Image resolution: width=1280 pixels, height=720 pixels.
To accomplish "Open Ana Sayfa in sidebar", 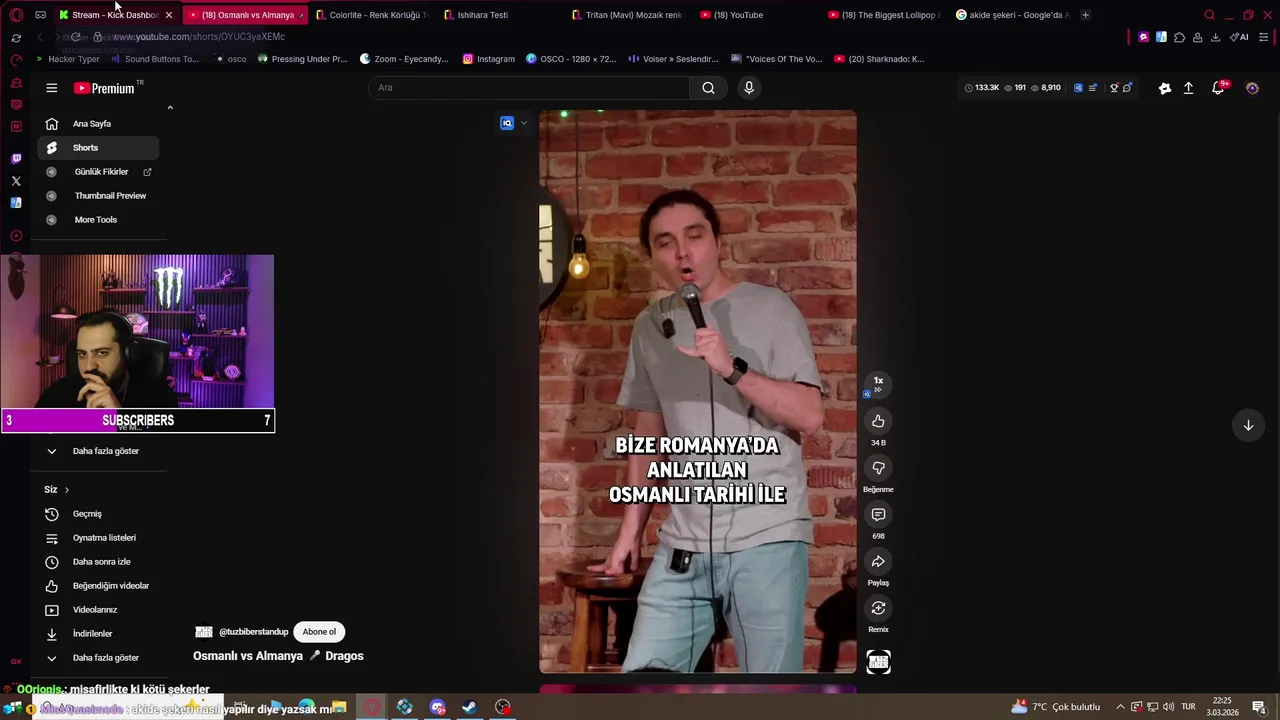I will click(98, 124).
